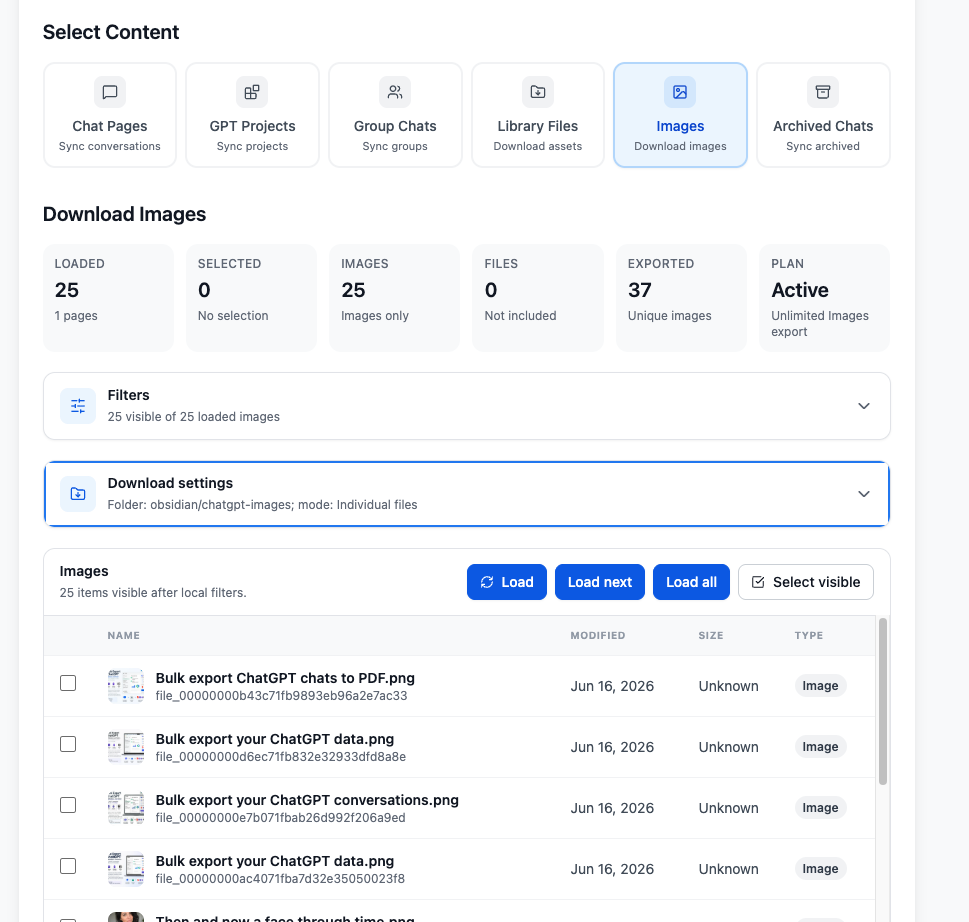This screenshot has width=969, height=922.
Task: Select checkbox for file ending in 8a8e
Action: click(x=68, y=744)
